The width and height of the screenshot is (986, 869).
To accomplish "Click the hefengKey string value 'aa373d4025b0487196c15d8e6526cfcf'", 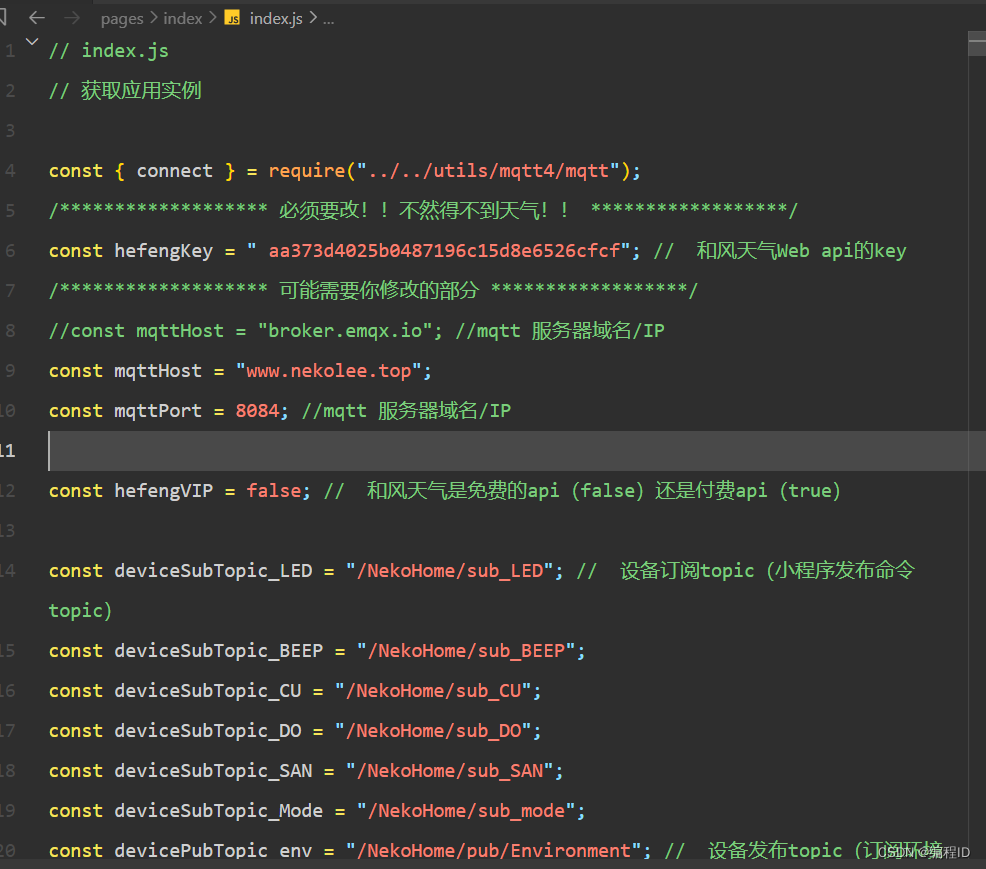I will [444, 251].
